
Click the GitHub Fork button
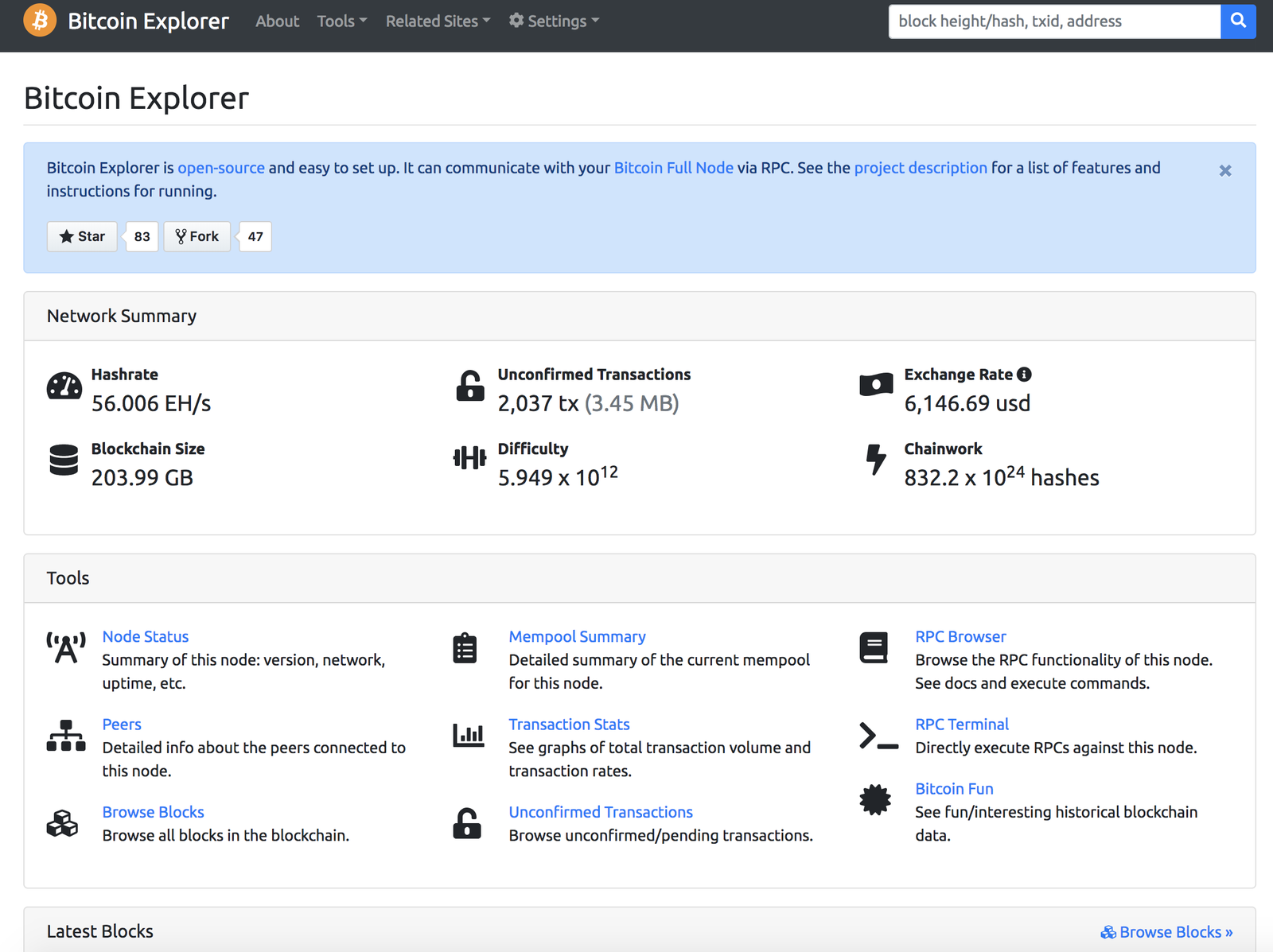click(197, 236)
